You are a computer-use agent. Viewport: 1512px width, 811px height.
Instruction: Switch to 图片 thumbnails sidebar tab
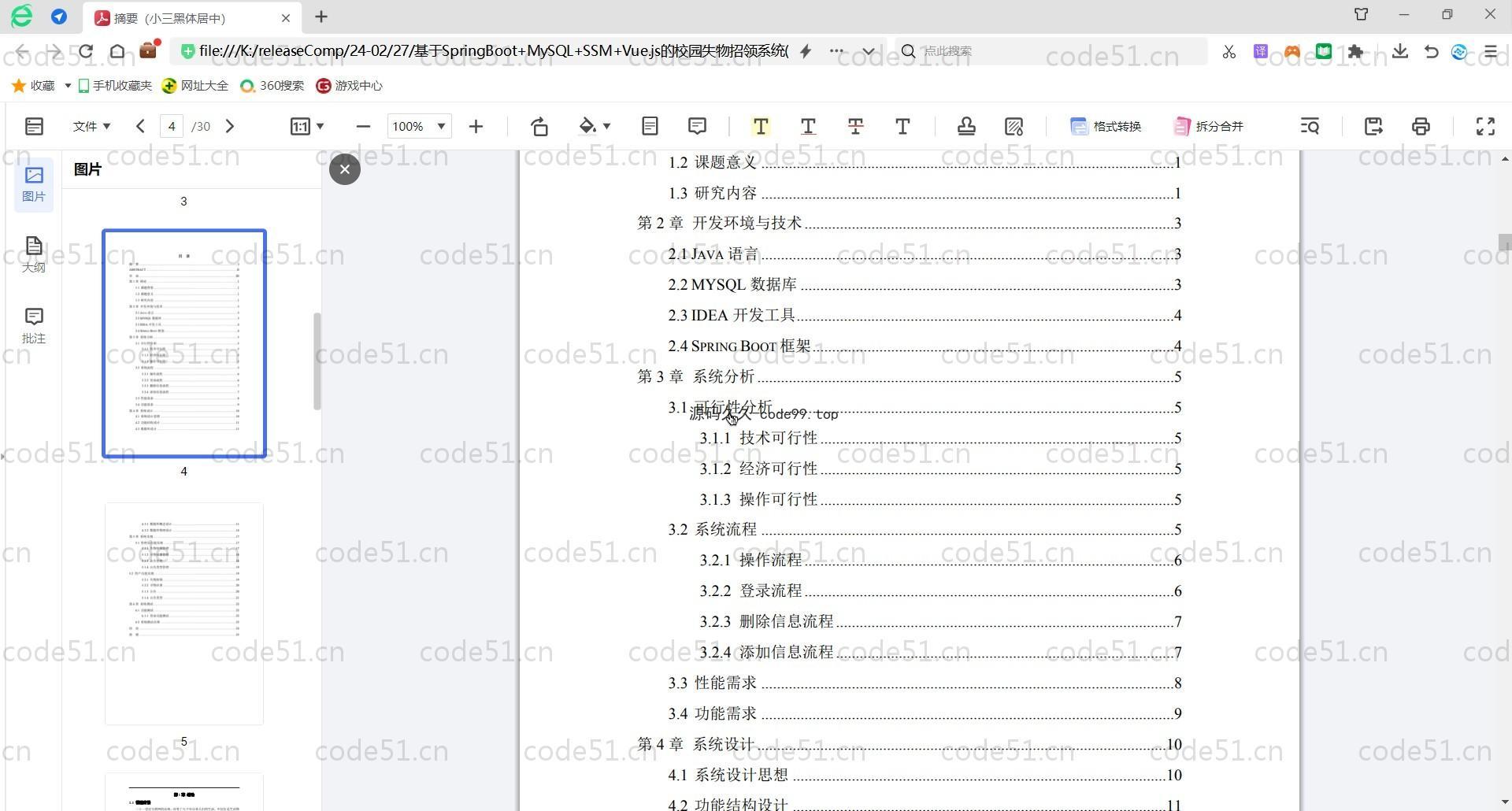coord(34,184)
